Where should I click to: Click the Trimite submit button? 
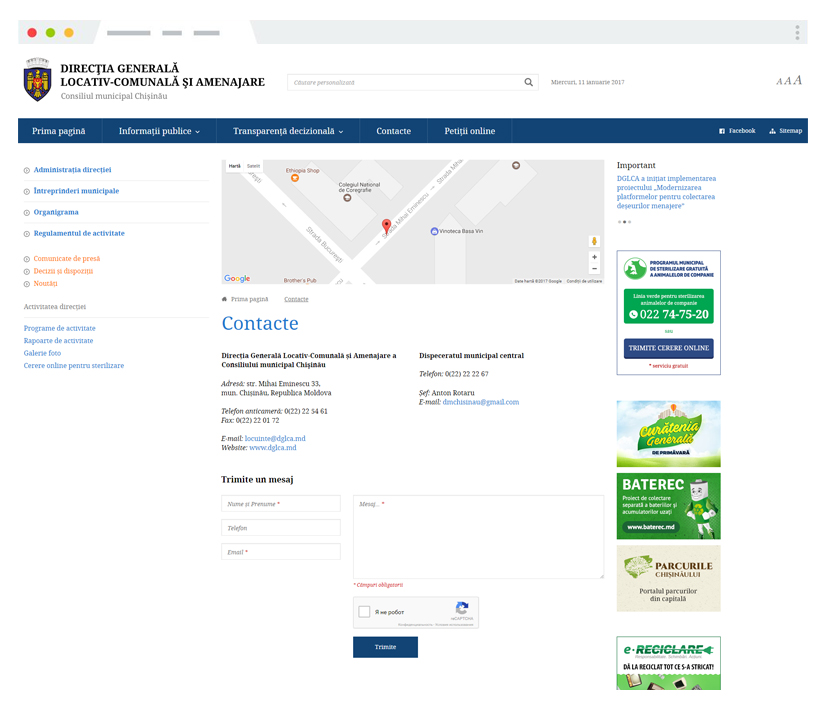[385, 647]
